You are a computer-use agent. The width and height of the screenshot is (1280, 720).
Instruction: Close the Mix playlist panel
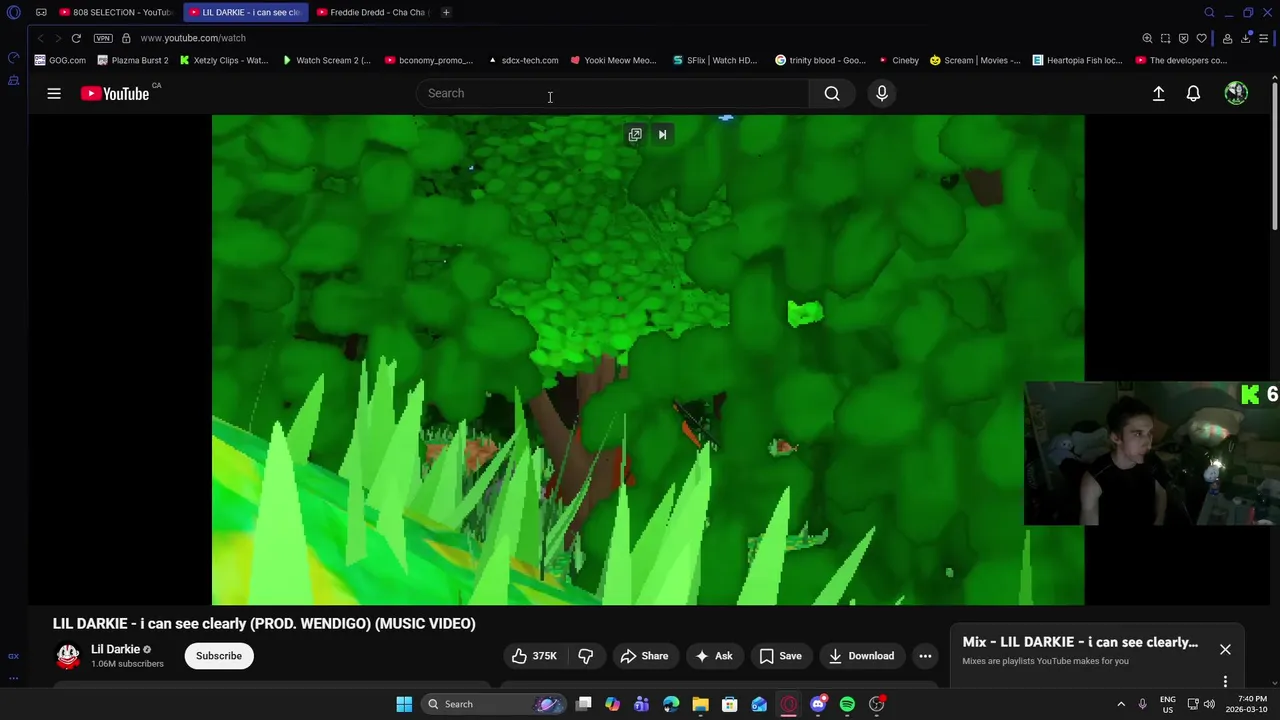tap(1225, 650)
